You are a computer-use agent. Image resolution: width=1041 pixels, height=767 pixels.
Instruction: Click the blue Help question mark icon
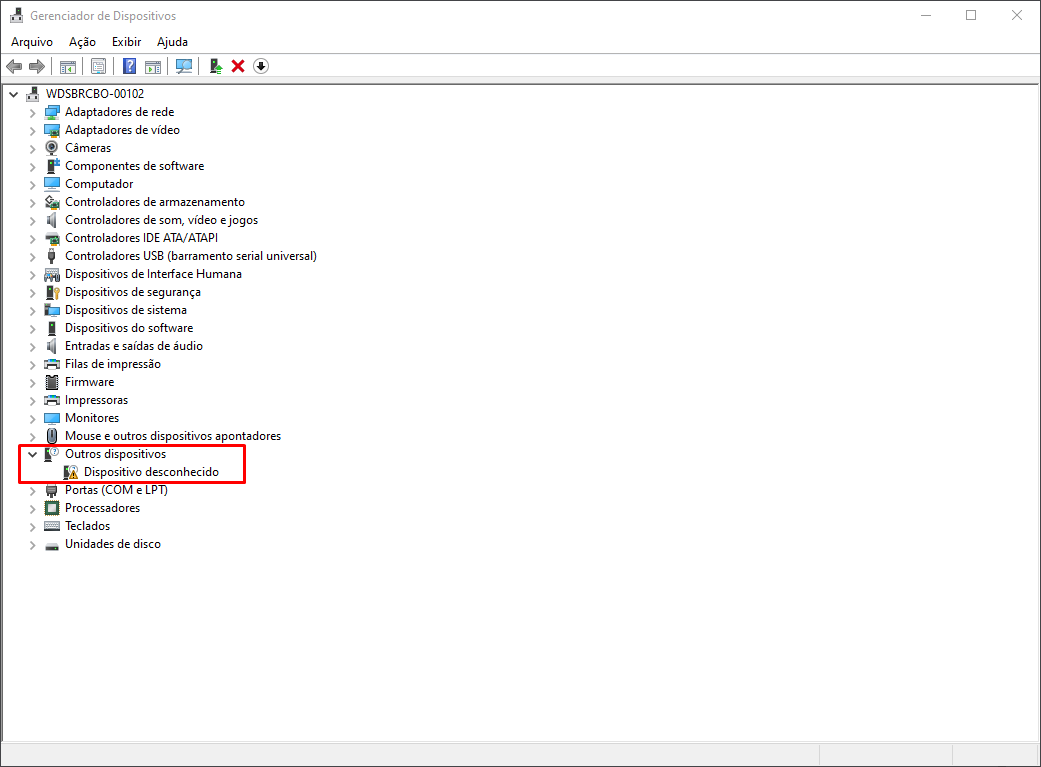(129, 66)
